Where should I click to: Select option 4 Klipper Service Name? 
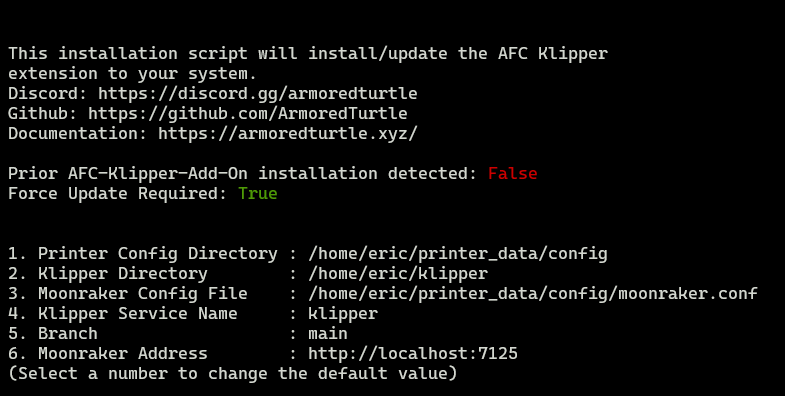coord(193,313)
